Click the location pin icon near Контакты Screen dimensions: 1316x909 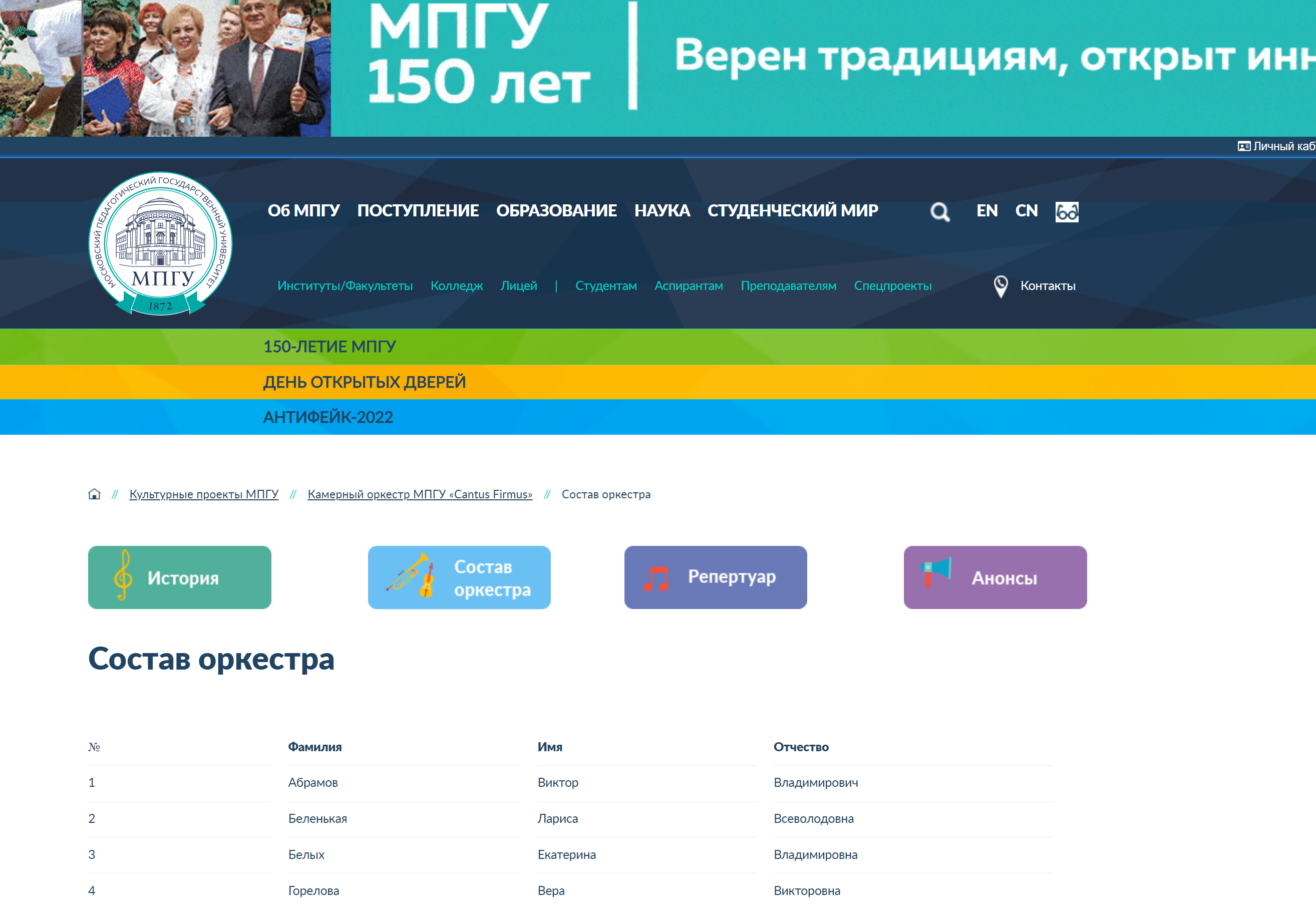(1001, 286)
